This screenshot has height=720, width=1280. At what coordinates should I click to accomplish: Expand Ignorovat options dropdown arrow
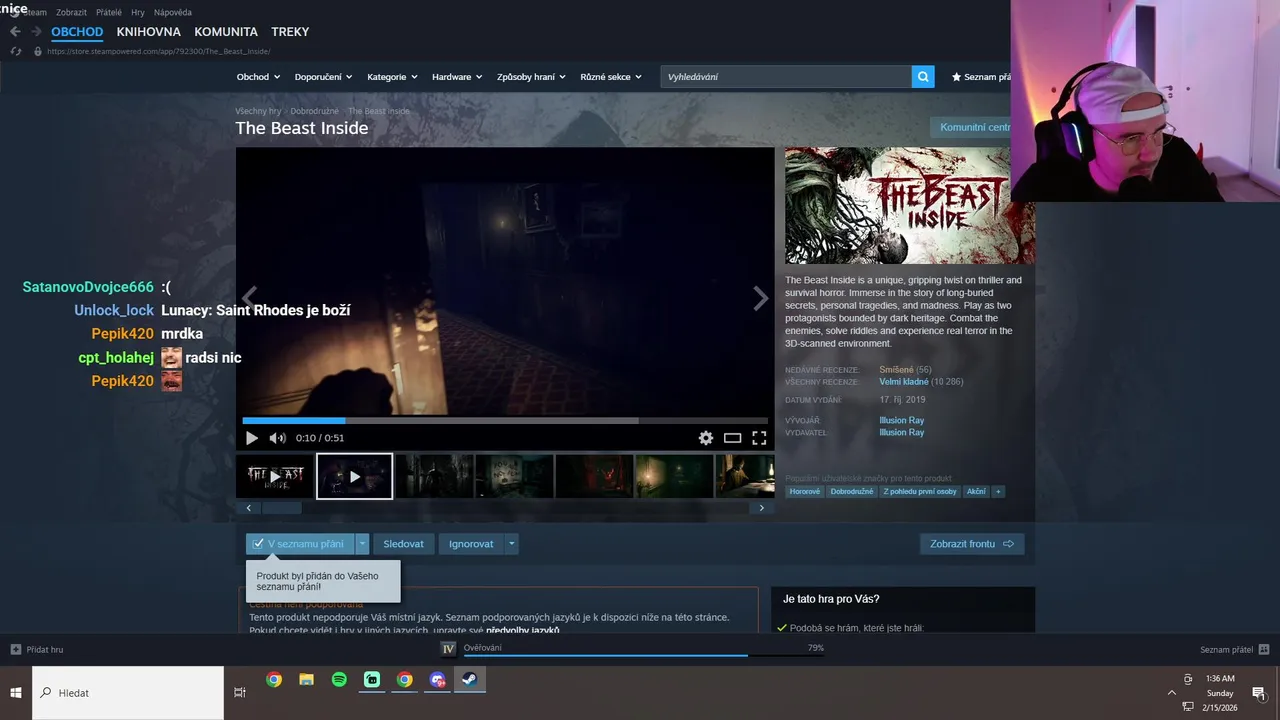tap(511, 544)
